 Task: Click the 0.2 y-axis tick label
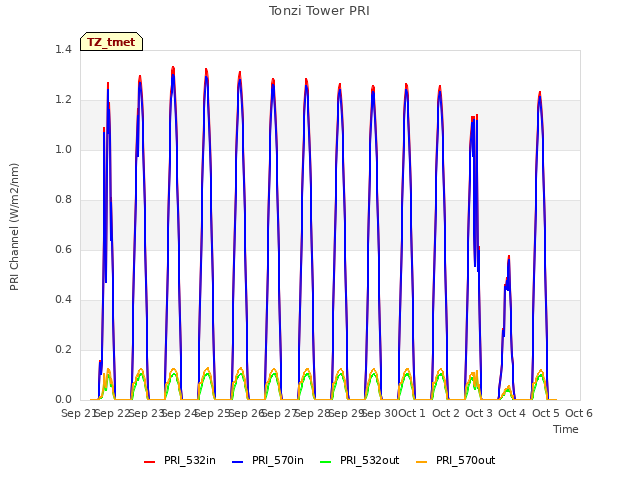click(x=63, y=349)
